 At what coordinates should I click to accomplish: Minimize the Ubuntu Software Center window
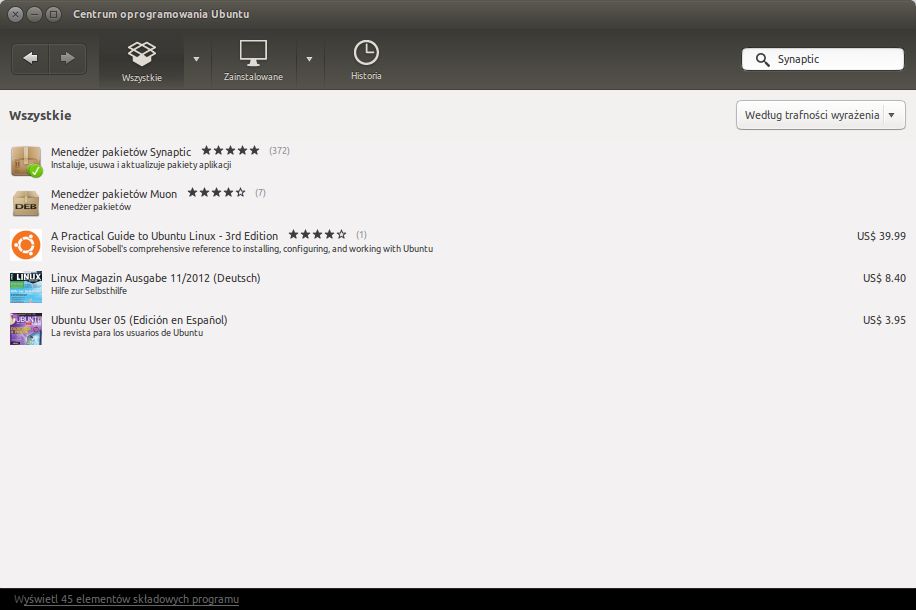(34, 14)
